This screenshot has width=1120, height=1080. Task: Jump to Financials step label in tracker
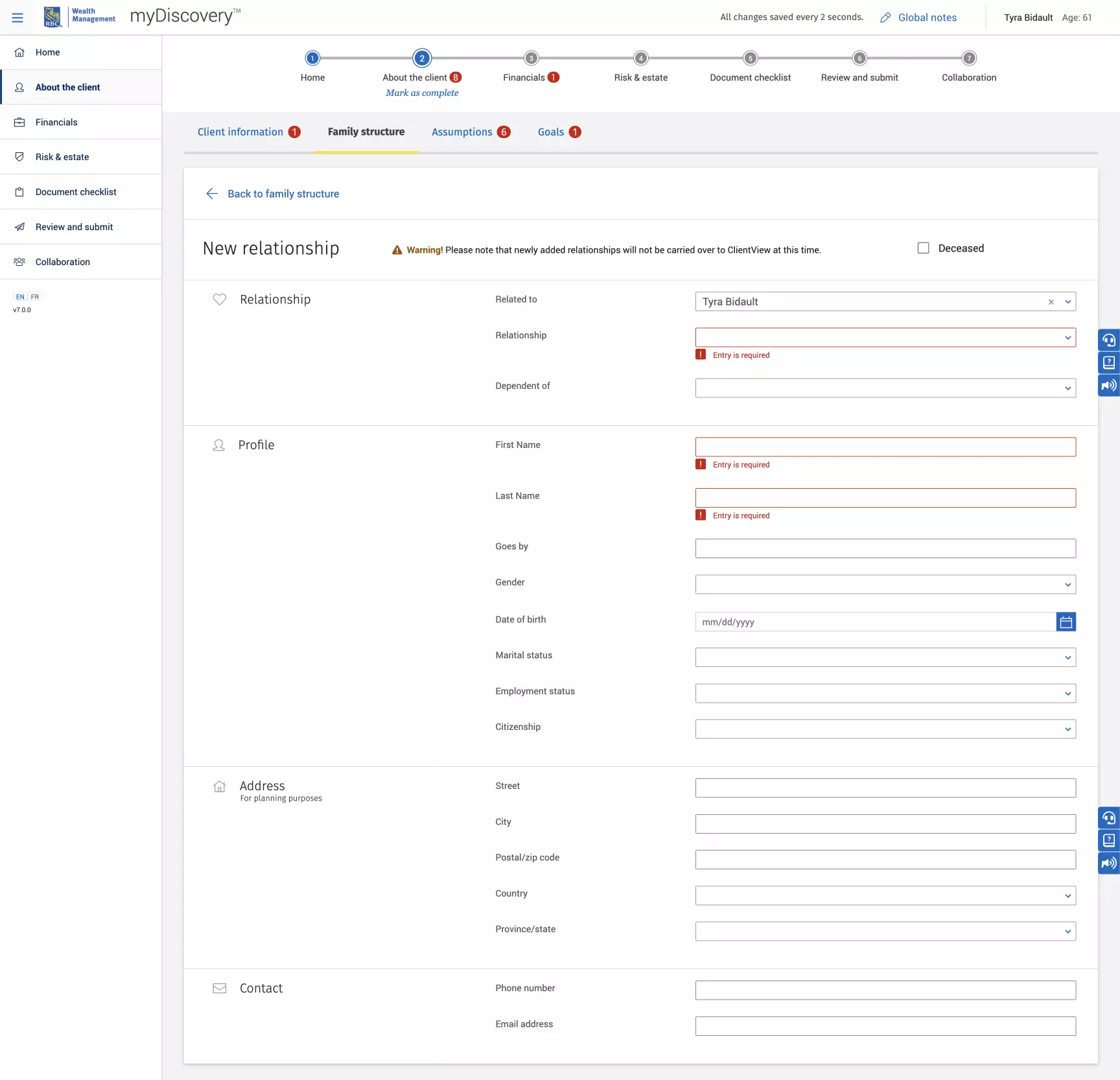point(524,78)
